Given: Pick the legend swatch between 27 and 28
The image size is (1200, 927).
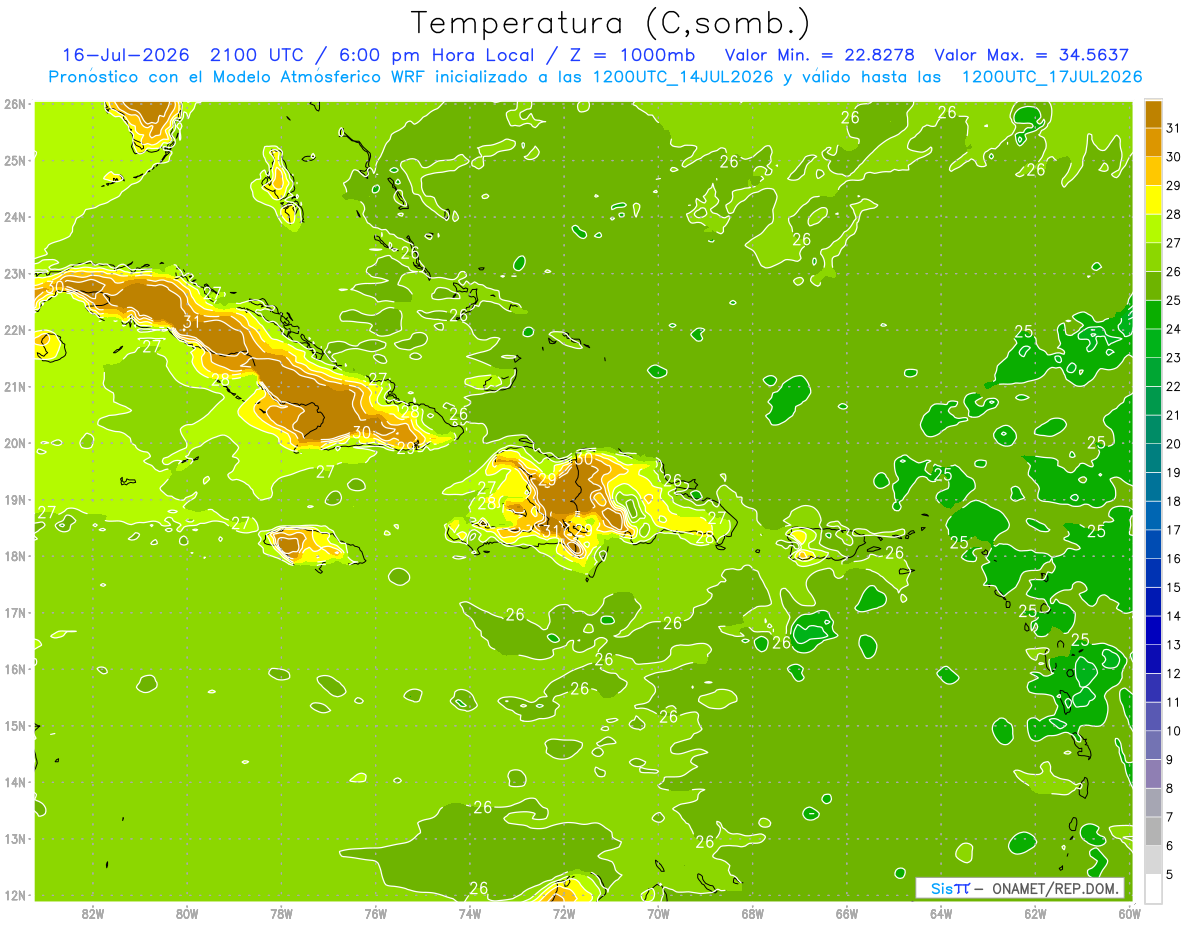Looking at the screenshot, I should [1153, 229].
